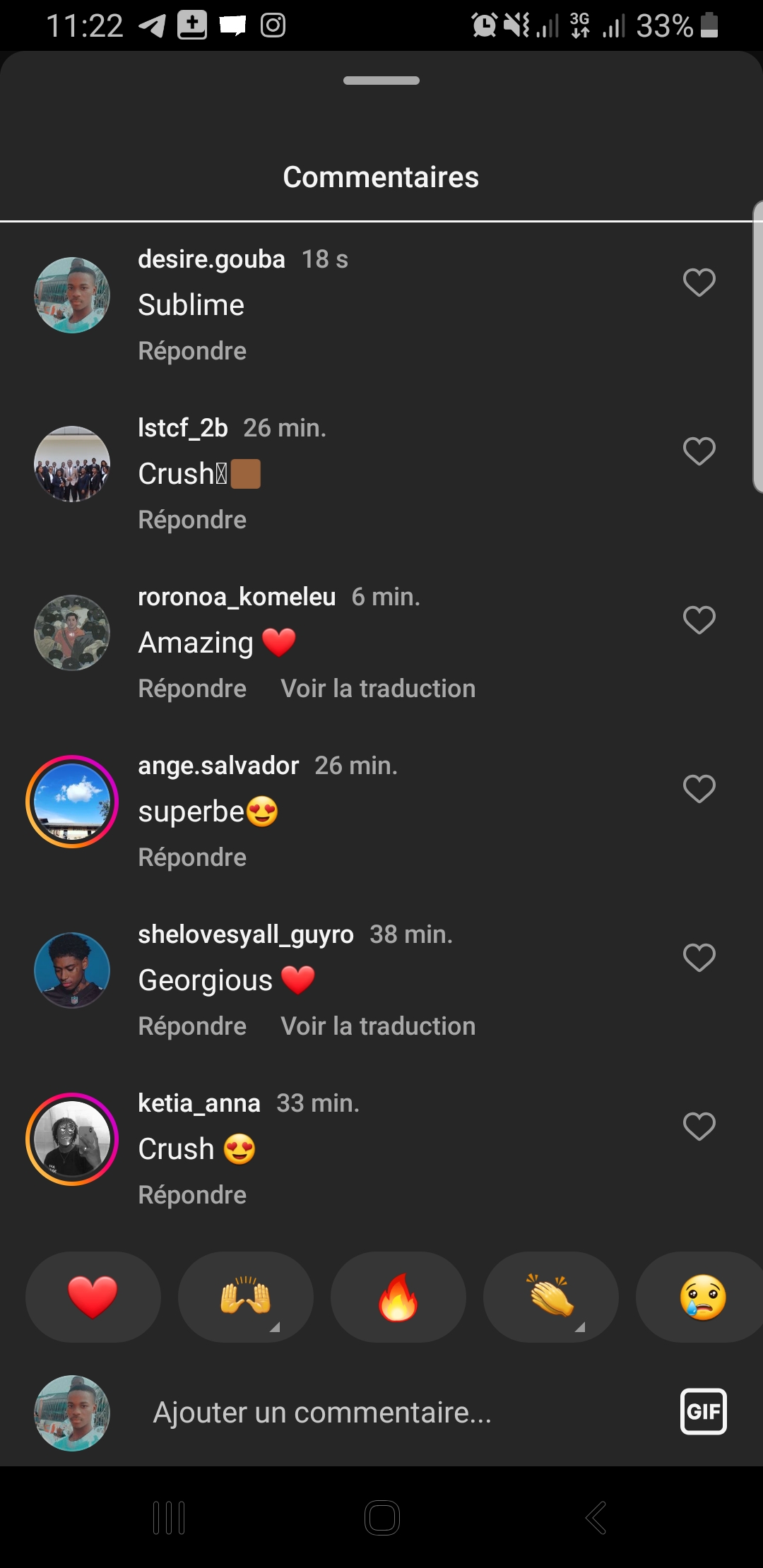Like ange.salvador's "superbe" comment
This screenshot has width=763, height=1568.
[699, 789]
